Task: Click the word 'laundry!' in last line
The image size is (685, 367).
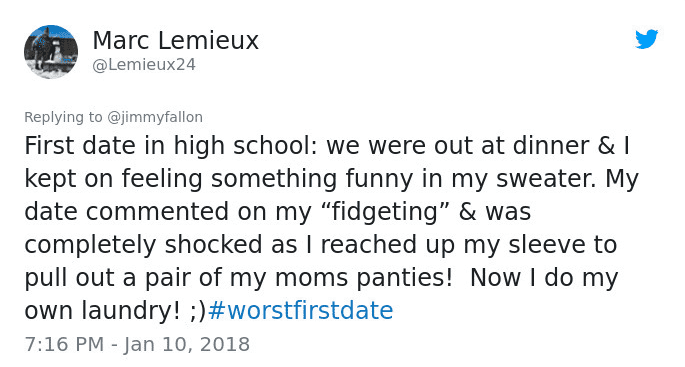Action: (130, 311)
